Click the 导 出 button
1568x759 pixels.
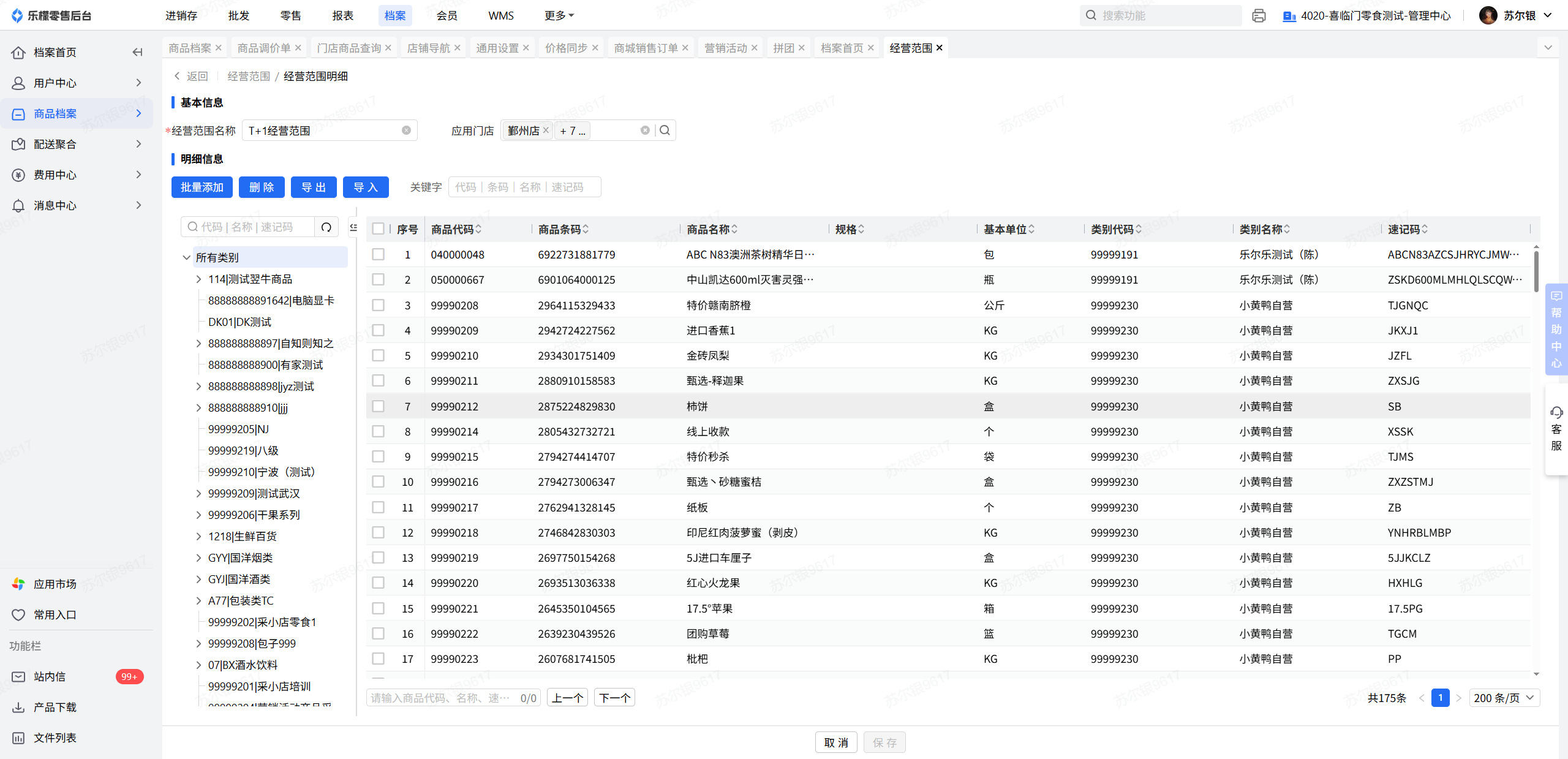pyautogui.click(x=314, y=187)
